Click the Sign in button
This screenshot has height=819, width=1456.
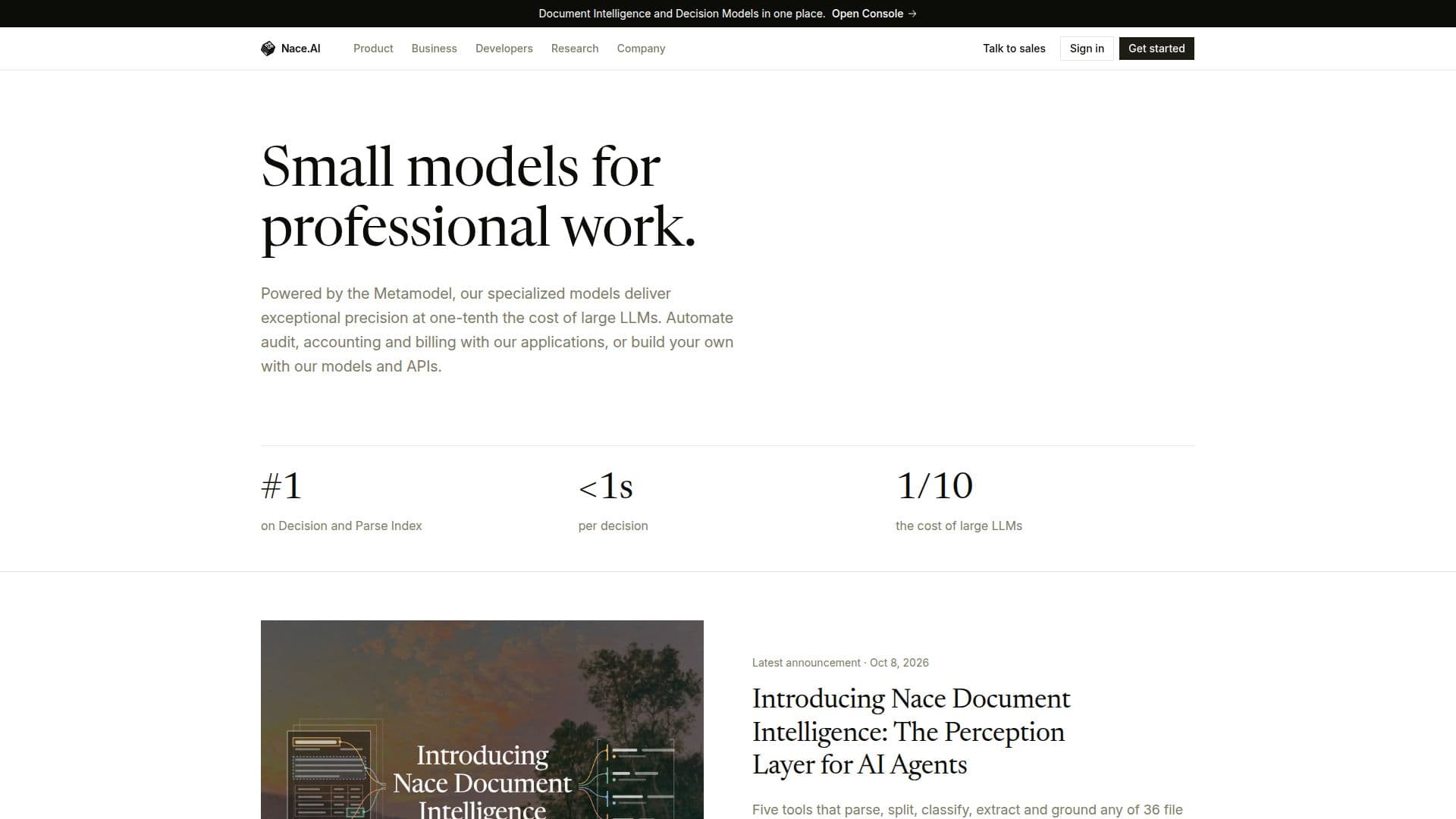(1087, 49)
